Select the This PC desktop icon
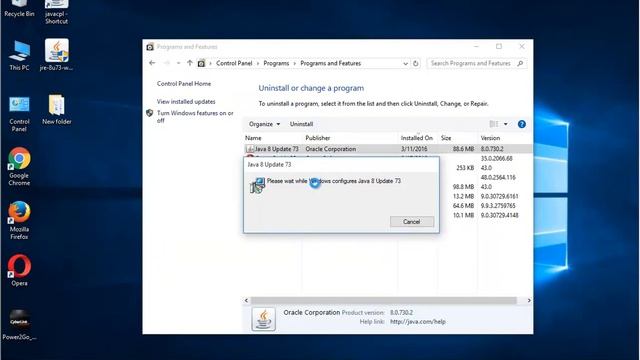 19,56
